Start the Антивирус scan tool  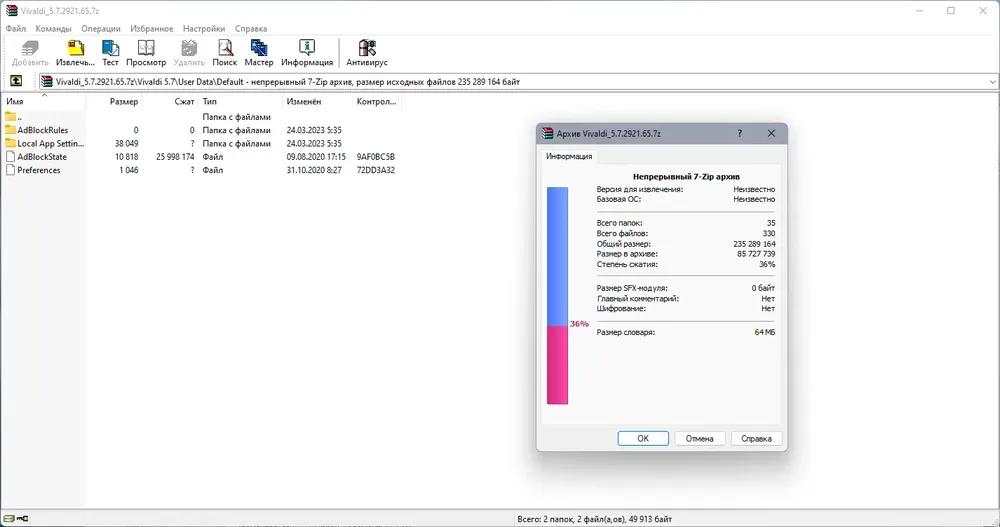pos(367,53)
